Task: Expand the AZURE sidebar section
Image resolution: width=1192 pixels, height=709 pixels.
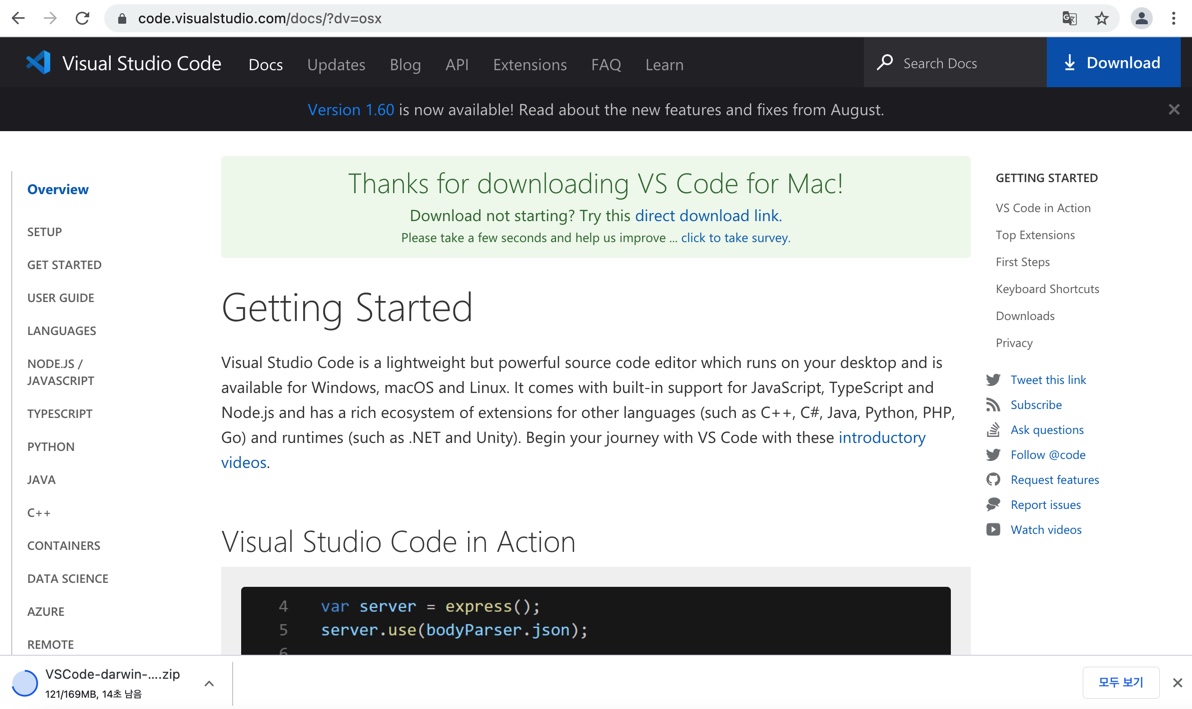Action: pyautogui.click(x=46, y=612)
